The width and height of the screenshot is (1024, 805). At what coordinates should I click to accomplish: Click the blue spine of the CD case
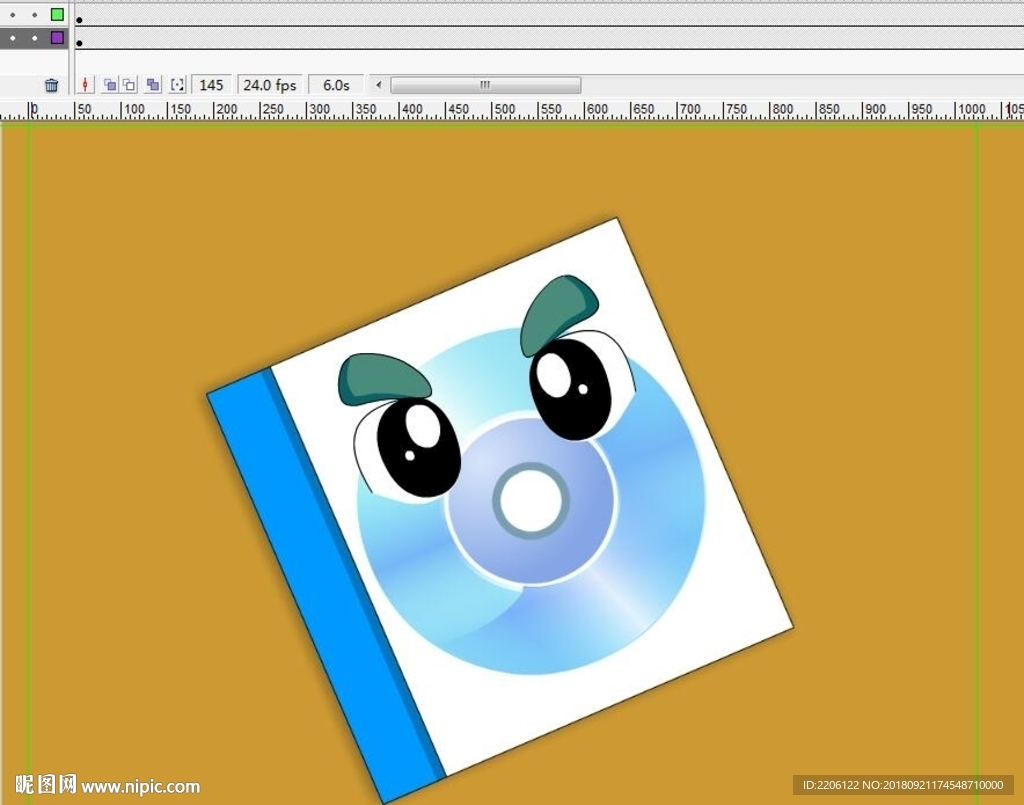point(325,584)
